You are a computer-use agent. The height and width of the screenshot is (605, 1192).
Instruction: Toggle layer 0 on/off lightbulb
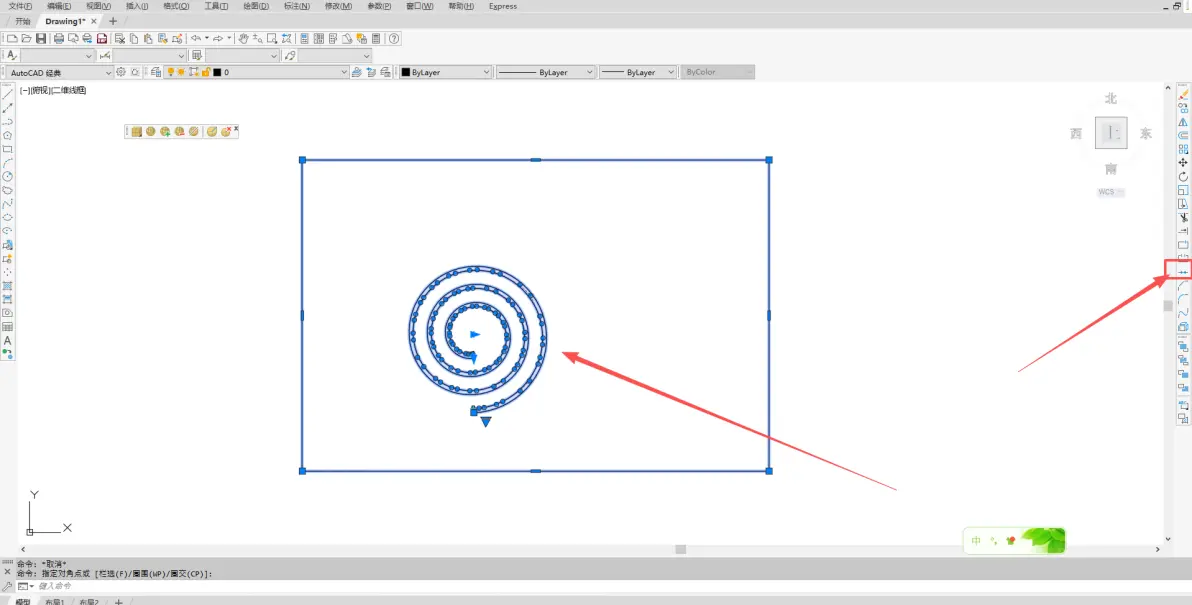click(171, 72)
